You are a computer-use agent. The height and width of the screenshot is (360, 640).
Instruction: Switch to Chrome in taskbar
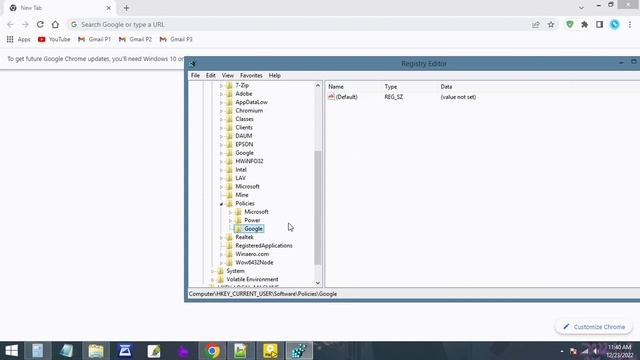tap(212, 351)
